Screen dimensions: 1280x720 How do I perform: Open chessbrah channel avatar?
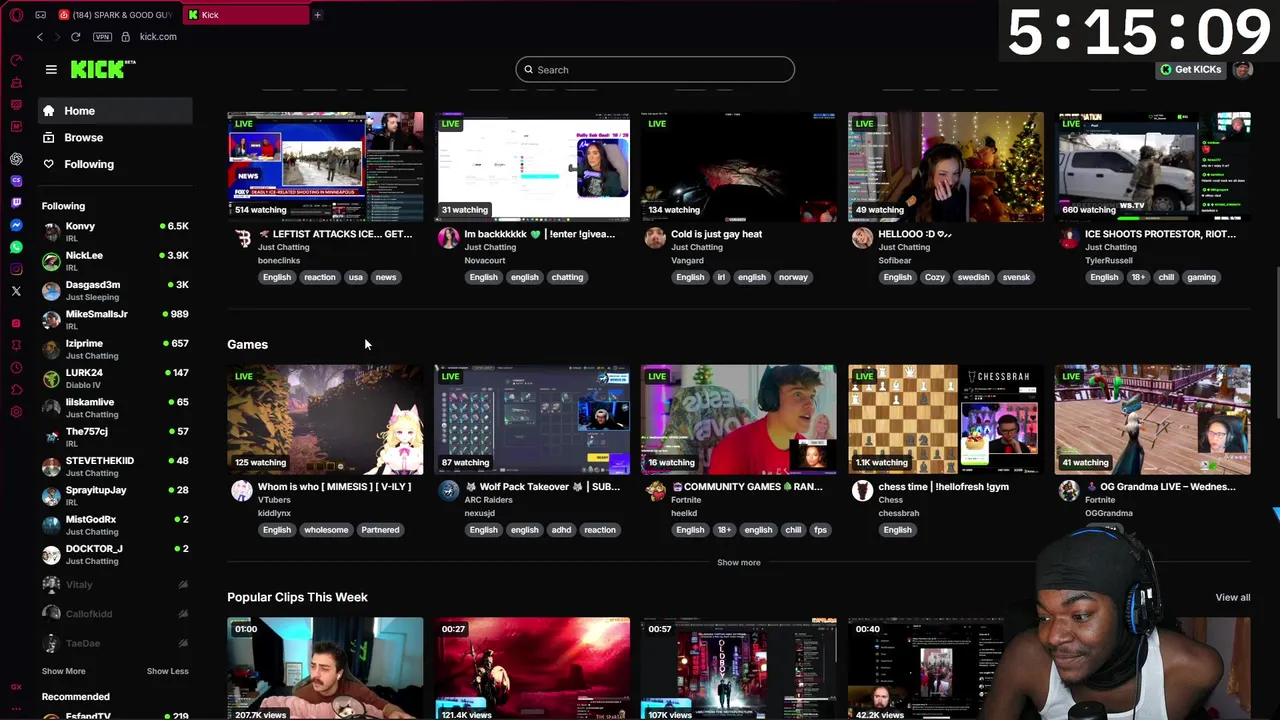point(862,490)
